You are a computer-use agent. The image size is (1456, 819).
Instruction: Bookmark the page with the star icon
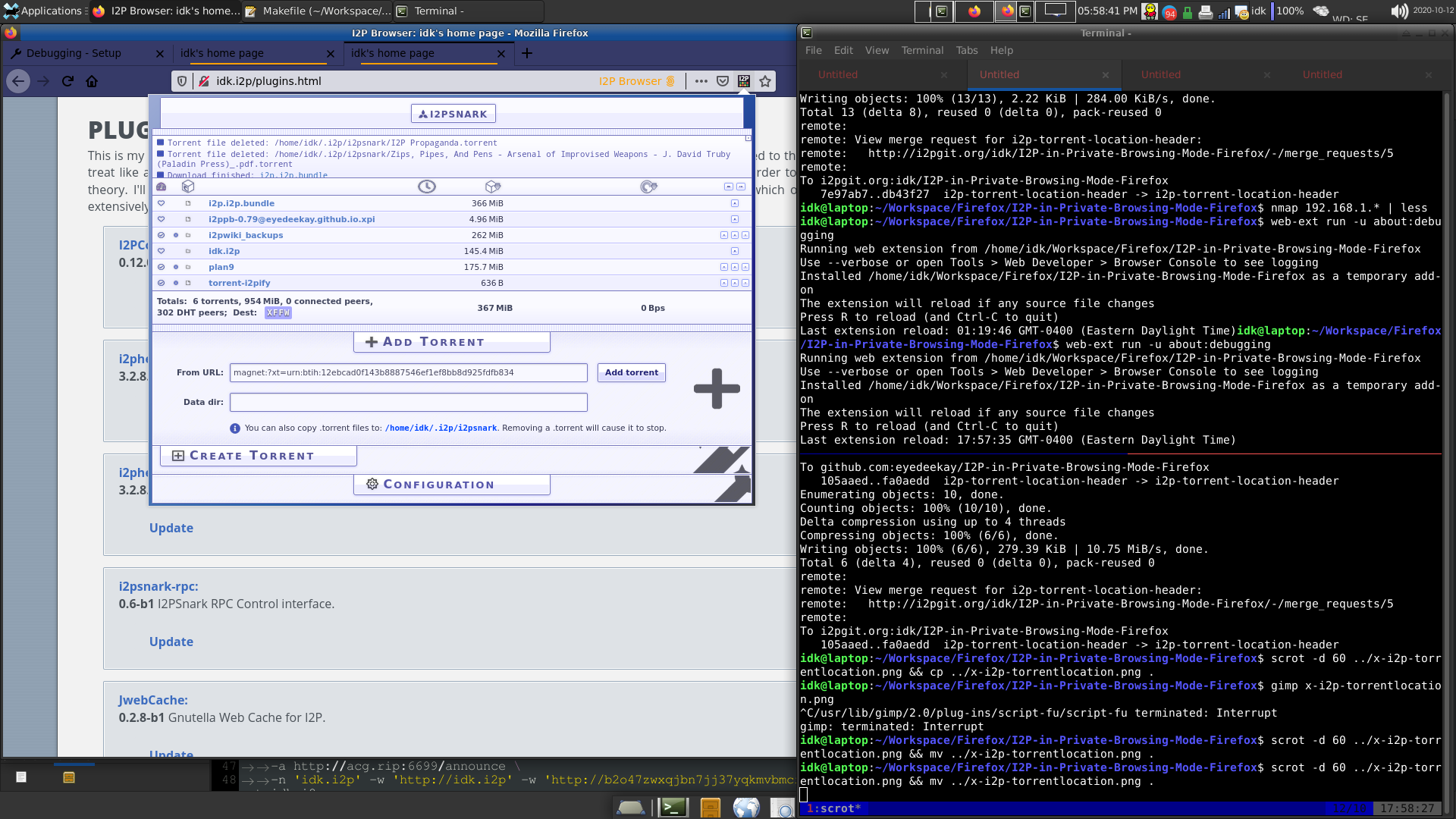pyautogui.click(x=765, y=81)
